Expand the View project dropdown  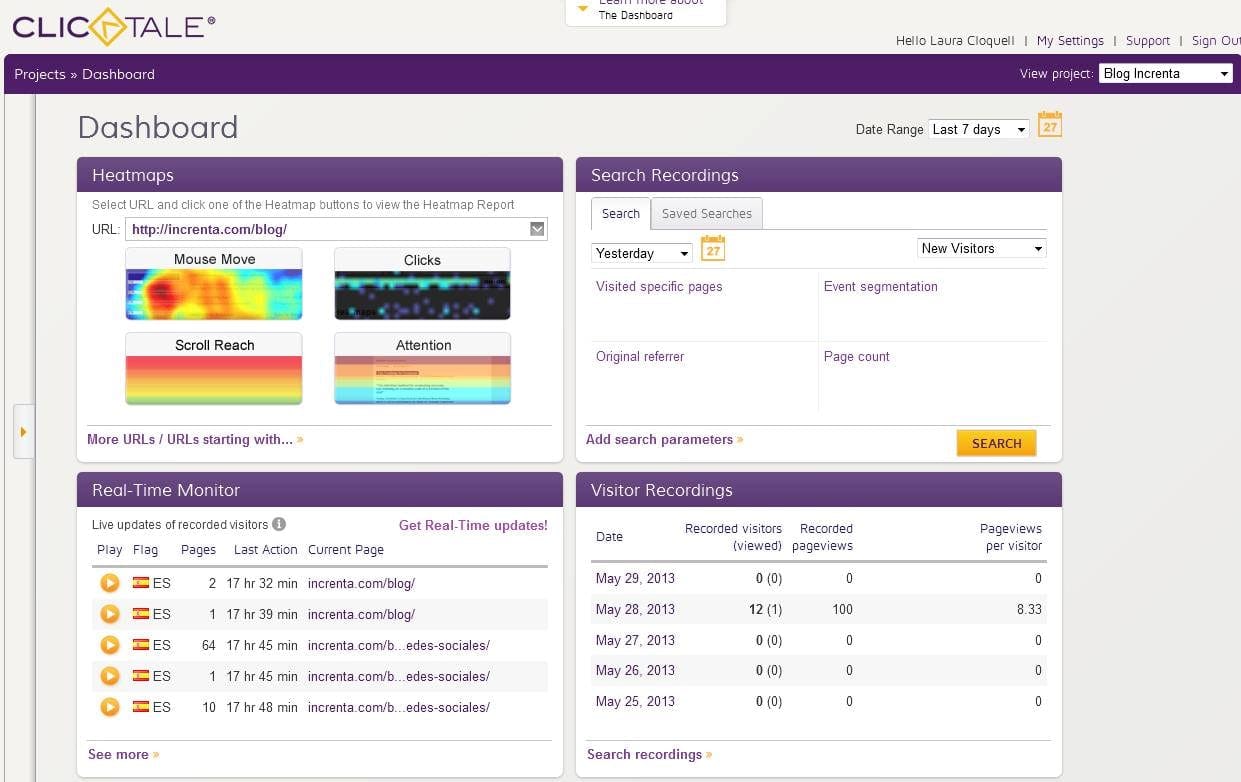tap(1165, 74)
